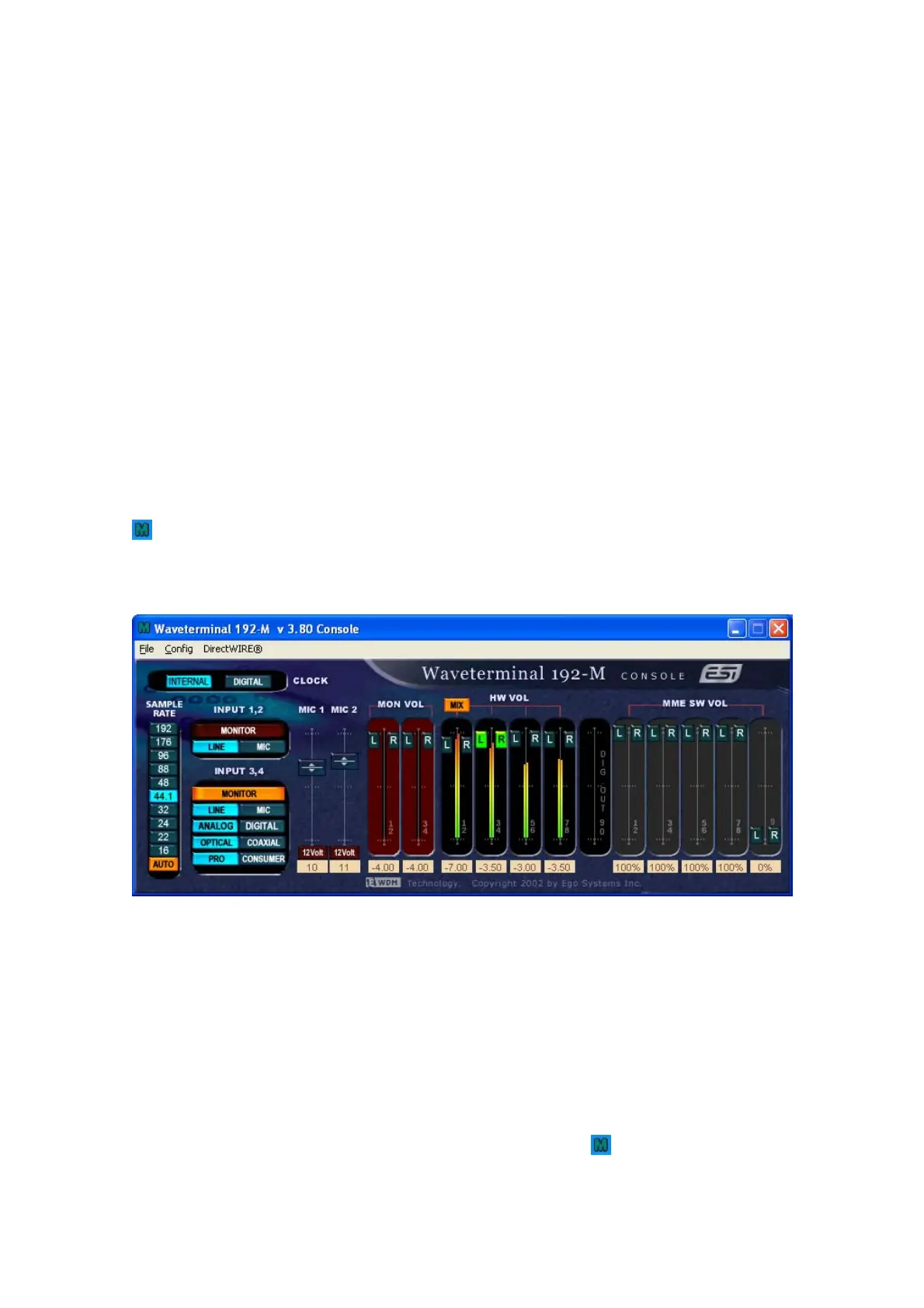Click the green M icon above the console window
924x1308 pixels.
142,530
